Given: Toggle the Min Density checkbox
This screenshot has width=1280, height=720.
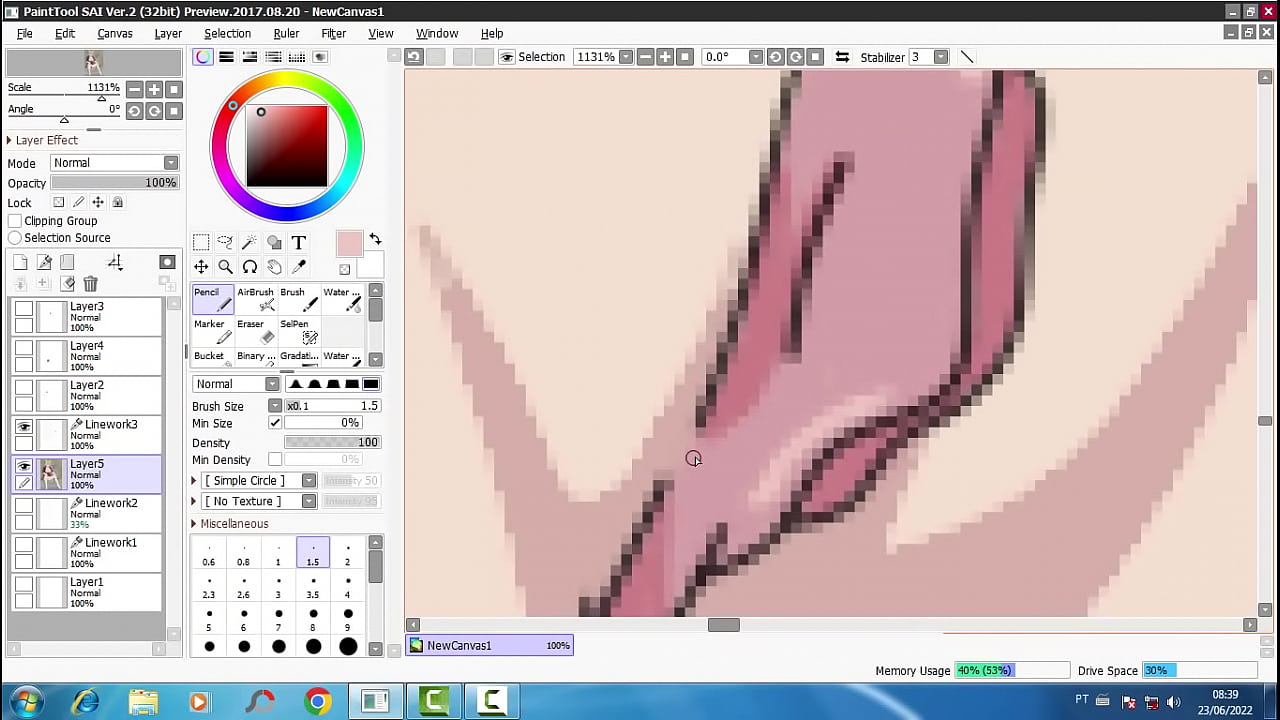Looking at the screenshot, I should 275,459.
